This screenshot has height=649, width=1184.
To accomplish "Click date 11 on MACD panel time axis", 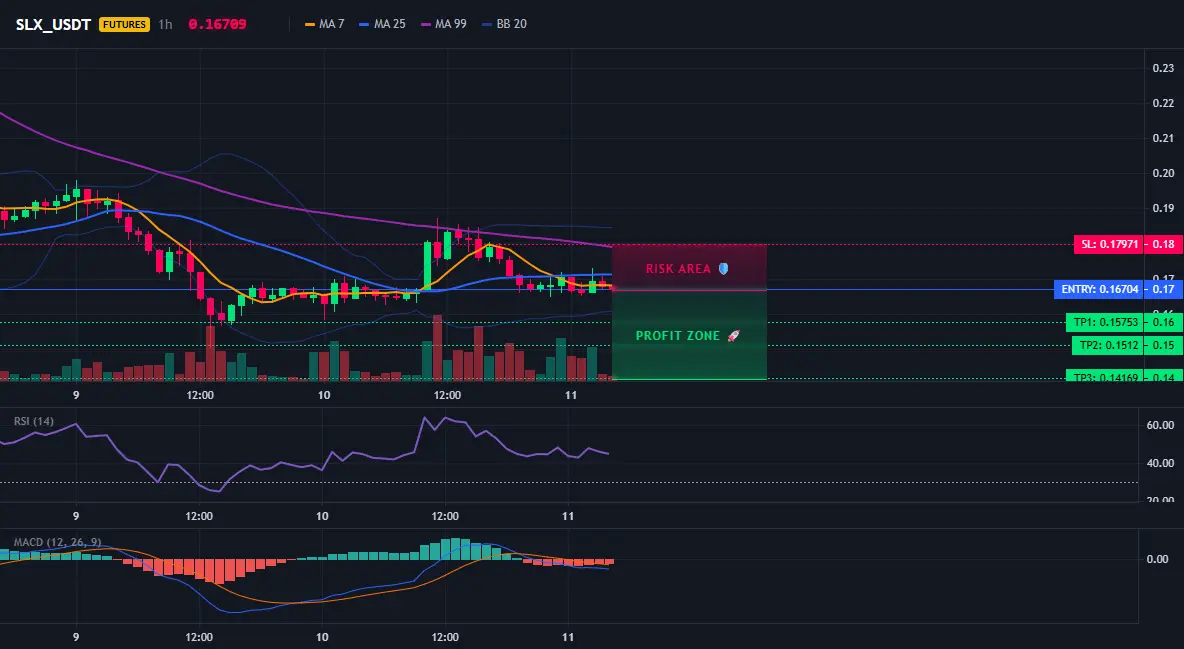I will coord(569,637).
